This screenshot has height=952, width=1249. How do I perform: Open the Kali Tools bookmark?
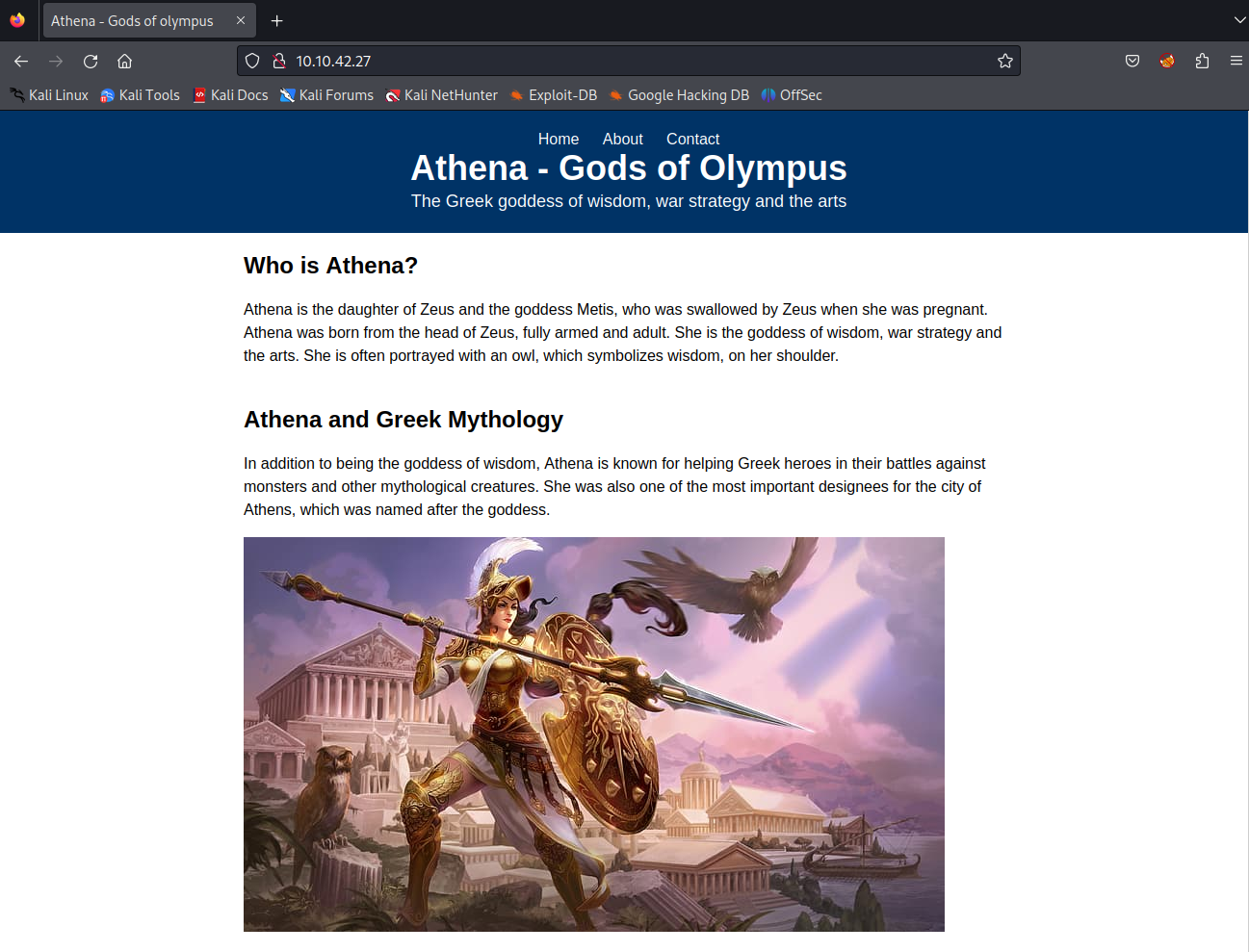tap(141, 95)
